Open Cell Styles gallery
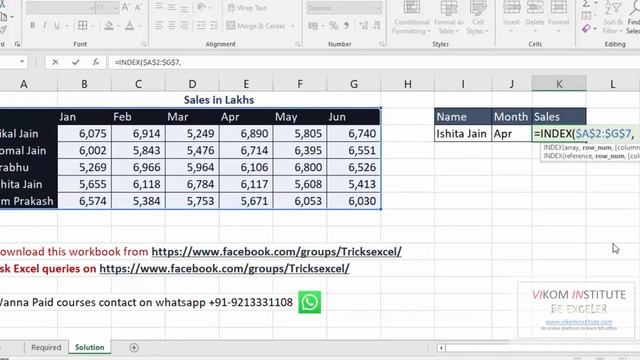The image size is (640, 360). click(x=477, y=18)
